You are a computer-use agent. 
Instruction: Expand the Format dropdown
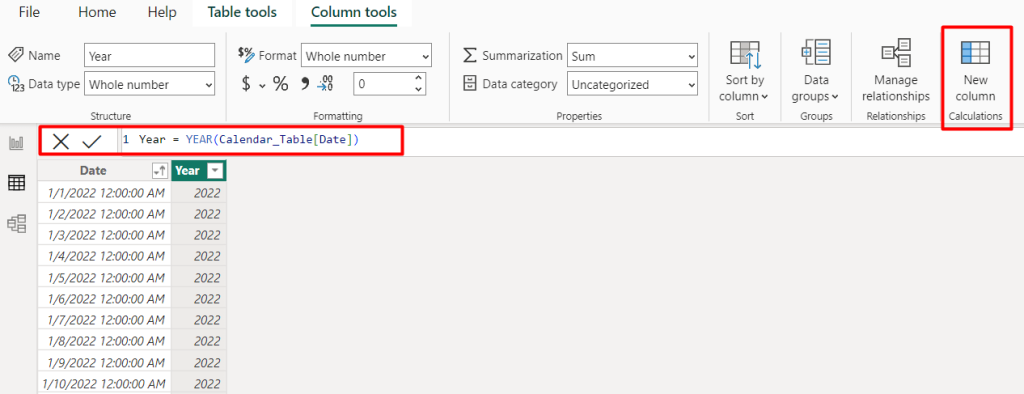[366, 56]
